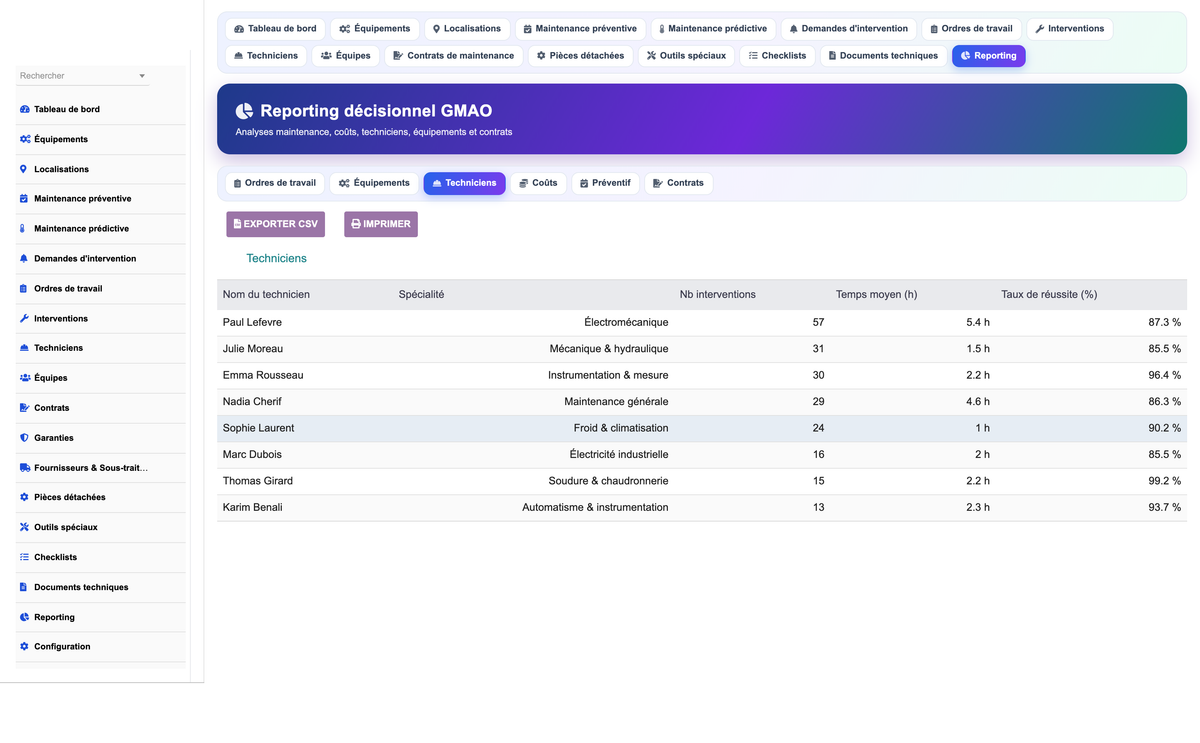Open Documents techniques top tab

pos(884,56)
